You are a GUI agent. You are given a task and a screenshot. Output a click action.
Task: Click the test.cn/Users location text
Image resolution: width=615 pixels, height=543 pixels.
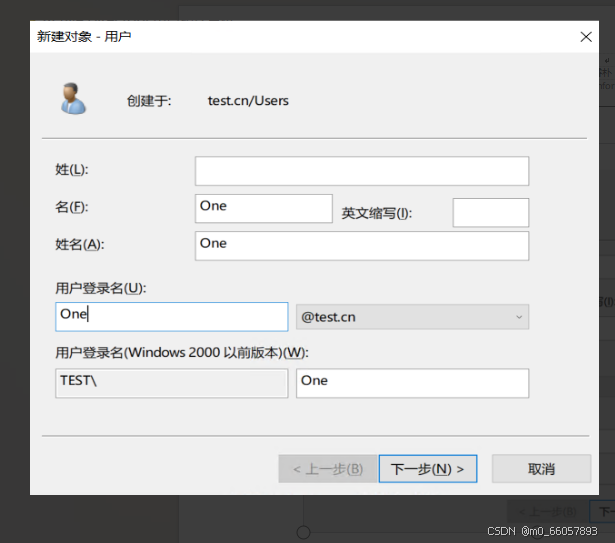(x=248, y=101)
